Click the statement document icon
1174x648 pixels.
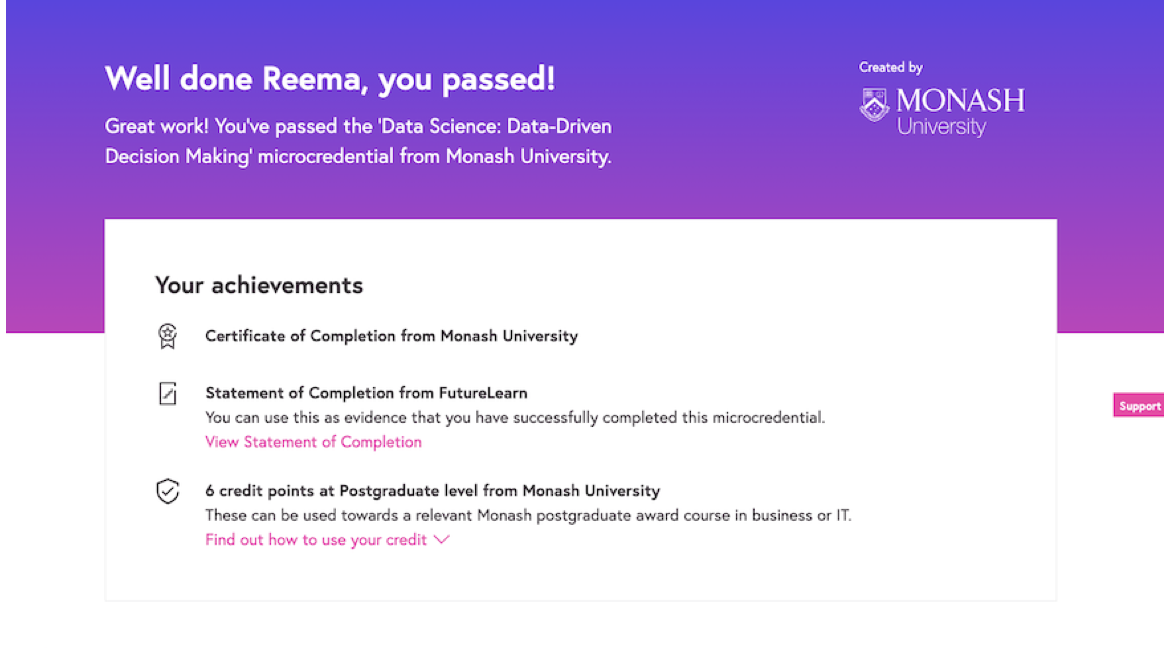click(168, 394)
